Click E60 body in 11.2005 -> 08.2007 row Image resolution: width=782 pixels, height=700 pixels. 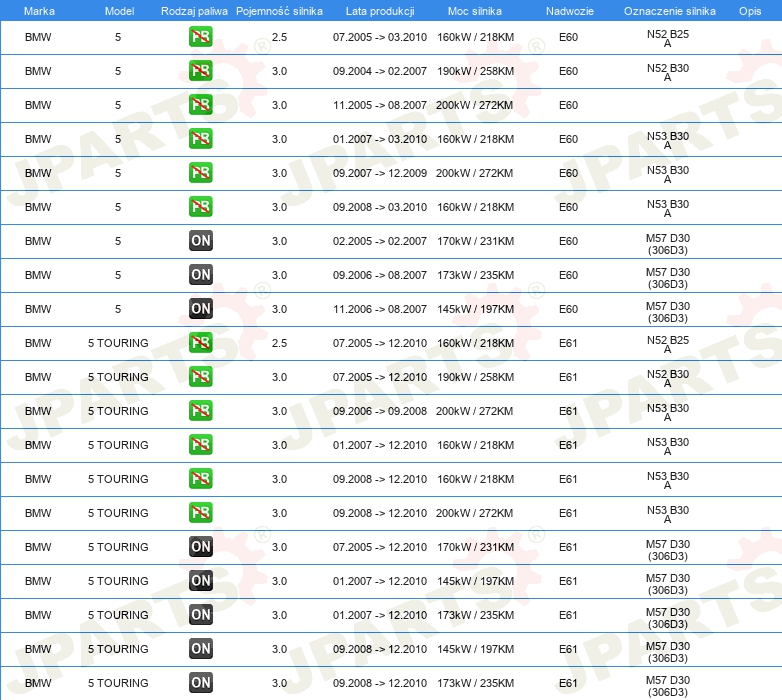click(x=568, y=105)
